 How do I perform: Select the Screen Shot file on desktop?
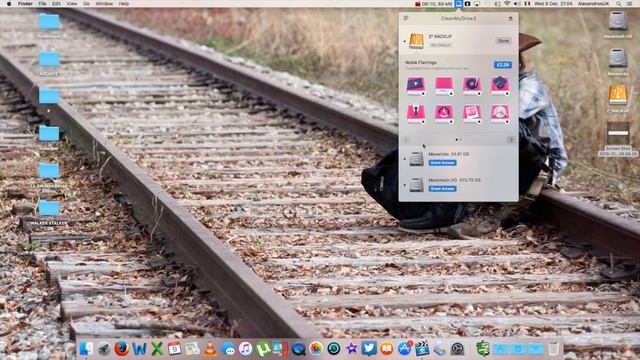[618, 133]
